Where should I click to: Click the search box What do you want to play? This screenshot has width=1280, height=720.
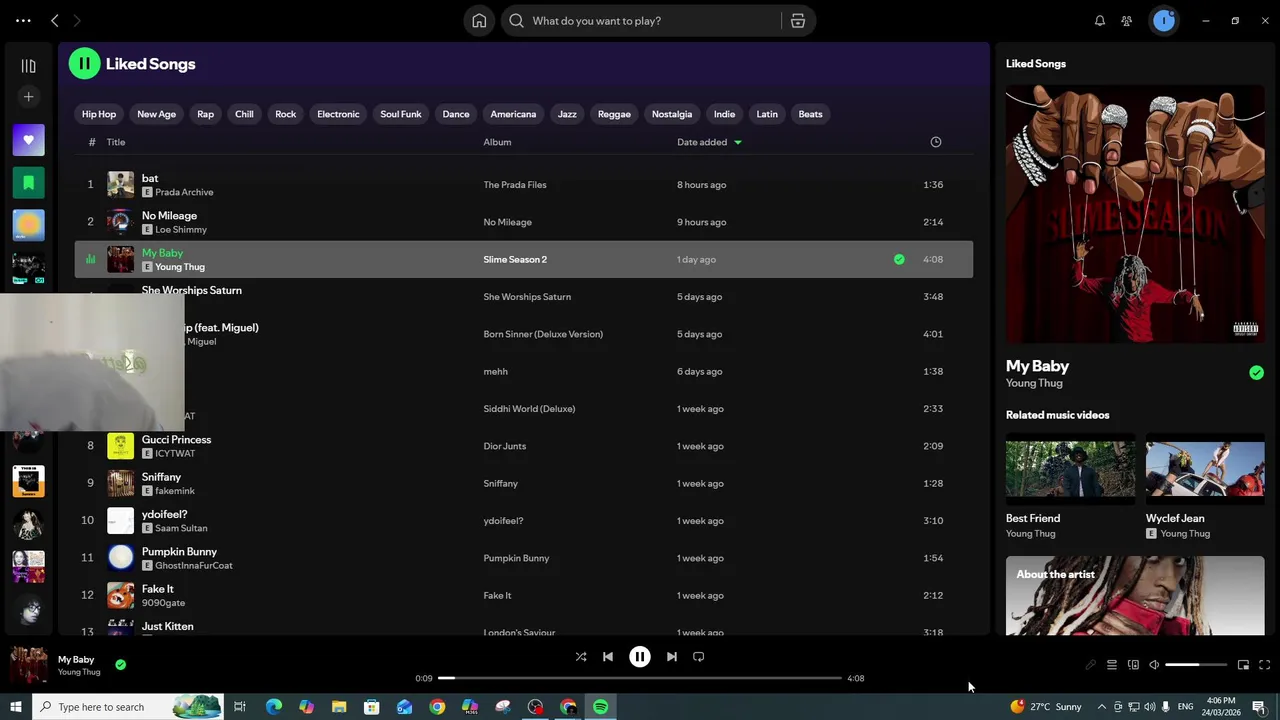click(640, 21)
